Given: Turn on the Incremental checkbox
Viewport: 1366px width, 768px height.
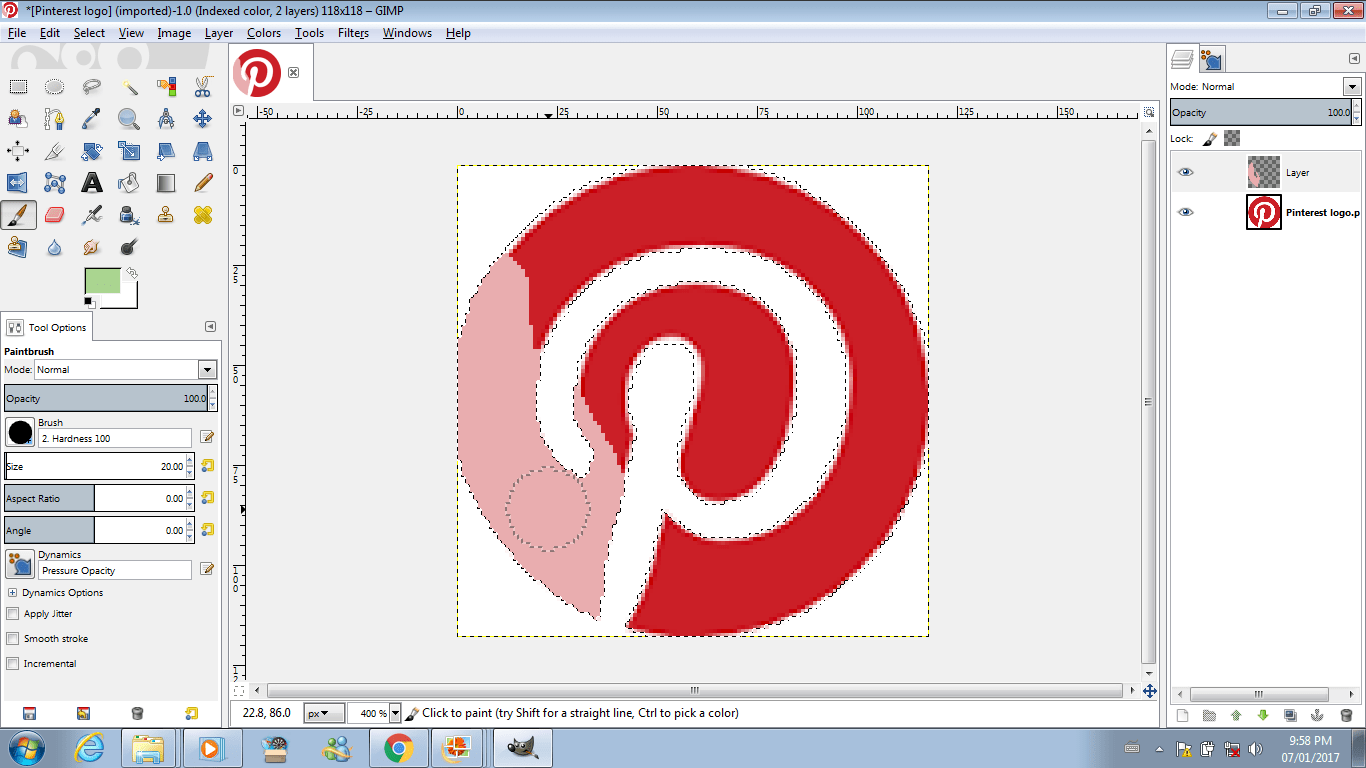Looking at the screenshot, I should (x=13, y=664).
